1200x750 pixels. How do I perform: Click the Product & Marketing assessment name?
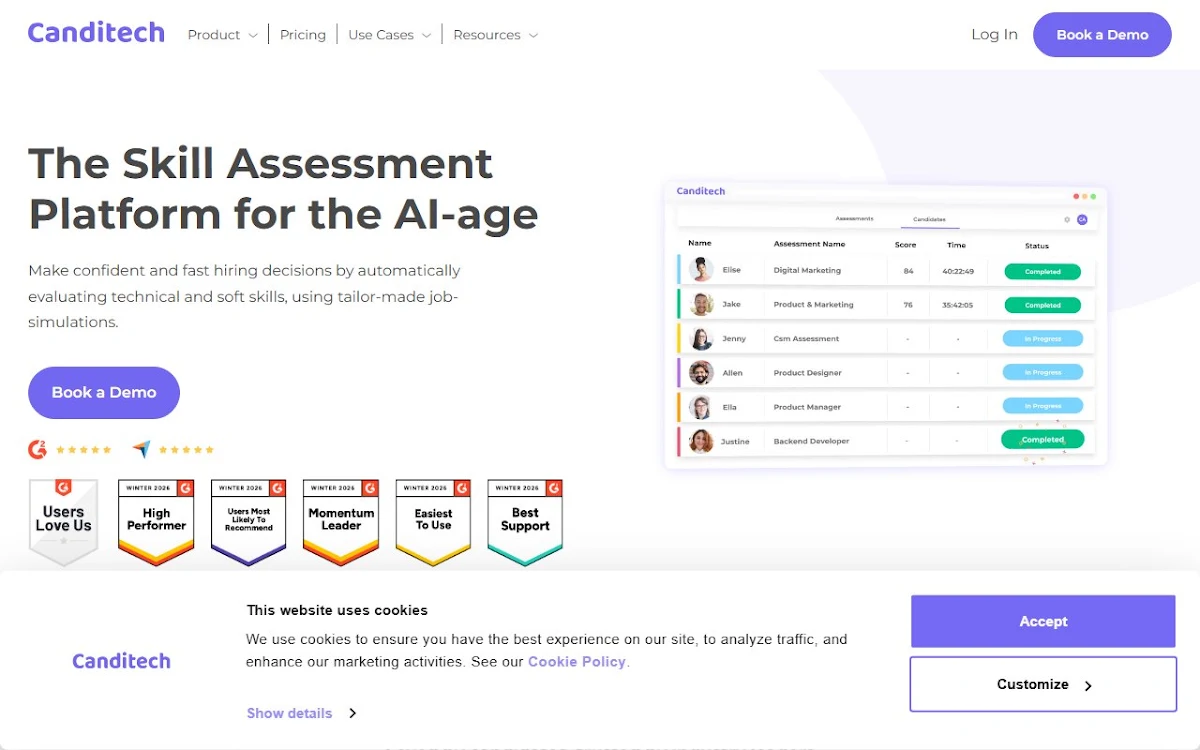(x=813, y=304)
